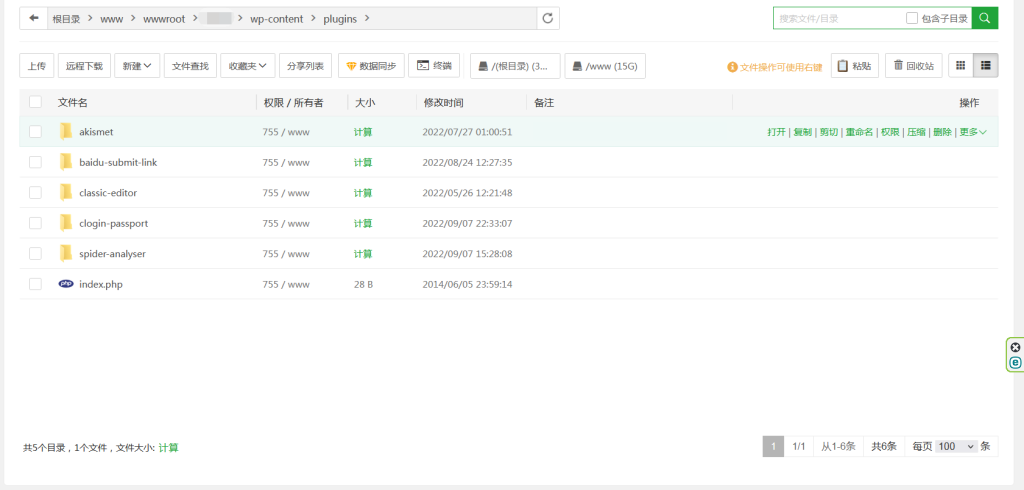Open the per-page 100 count dropdown
Screen dimensions: 1024x490
[955, 446]
